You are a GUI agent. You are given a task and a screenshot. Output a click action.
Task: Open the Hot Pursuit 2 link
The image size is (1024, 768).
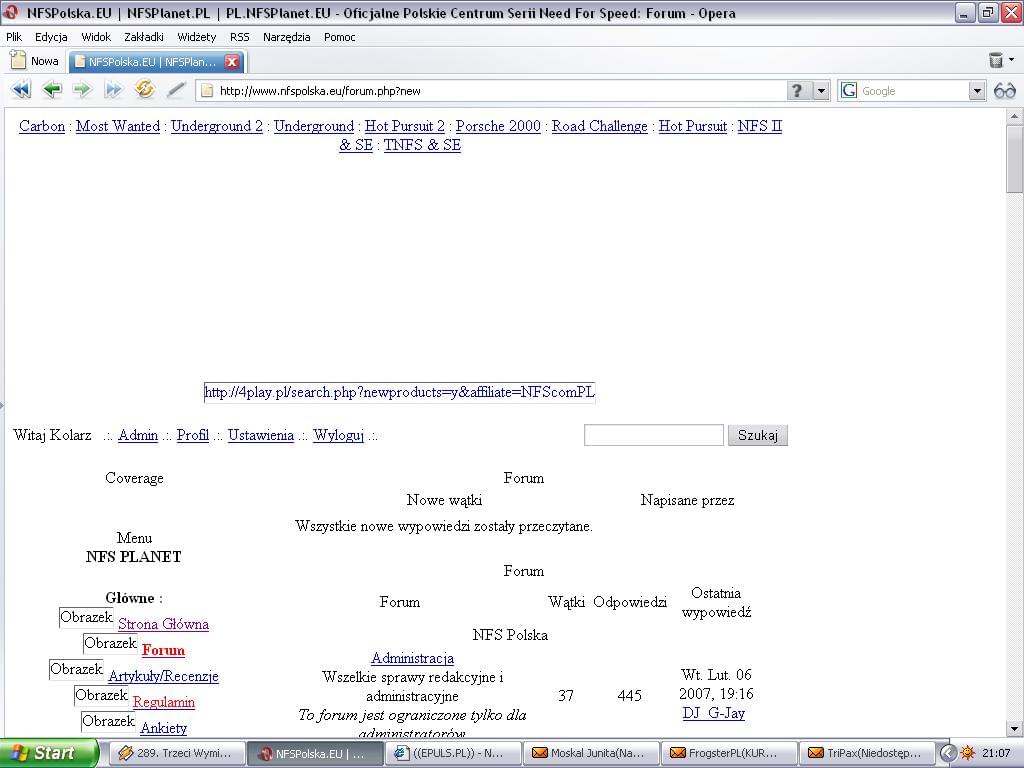pos(404,126)
